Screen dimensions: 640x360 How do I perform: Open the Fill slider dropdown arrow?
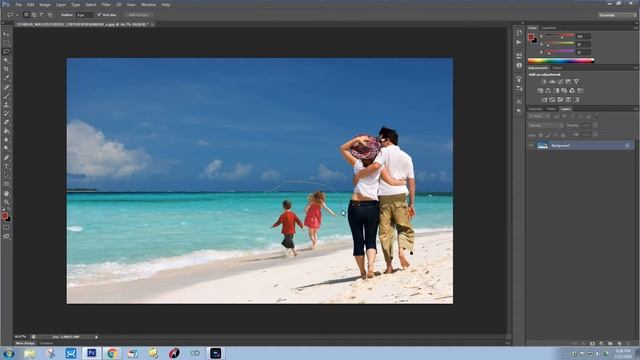click(x=596, y=135)
